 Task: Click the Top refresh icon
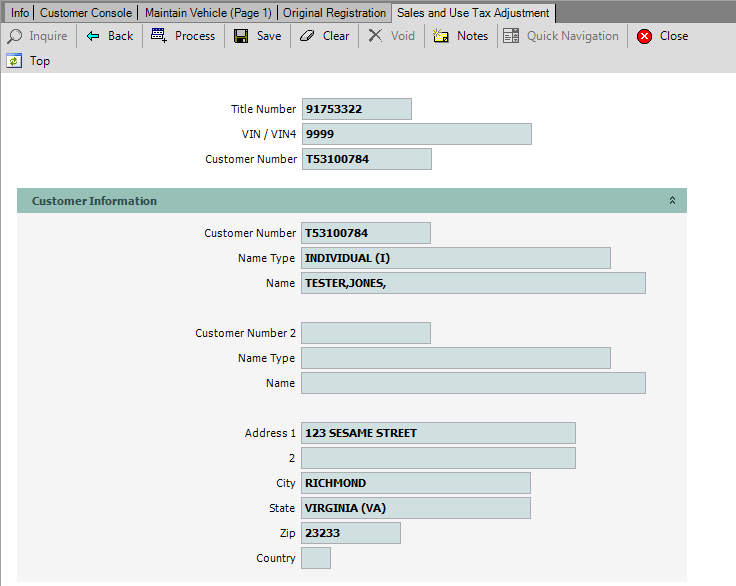tap(14, 61)
